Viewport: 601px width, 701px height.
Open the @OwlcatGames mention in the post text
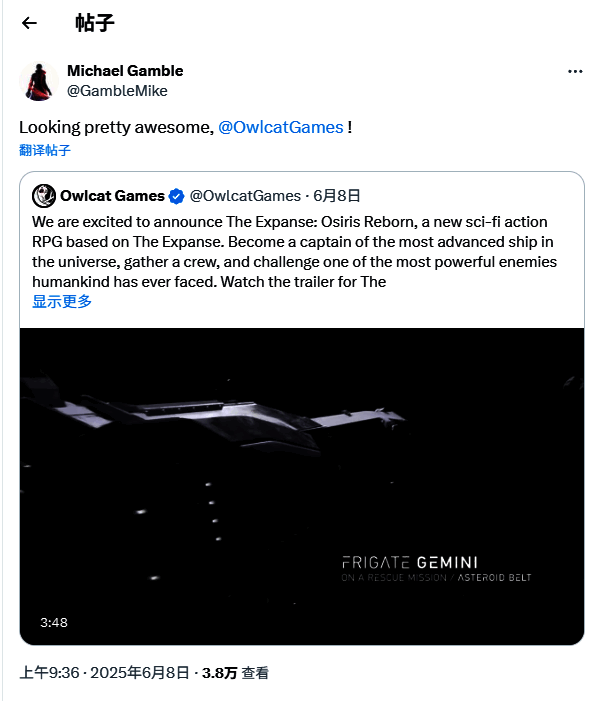[280, 128]
